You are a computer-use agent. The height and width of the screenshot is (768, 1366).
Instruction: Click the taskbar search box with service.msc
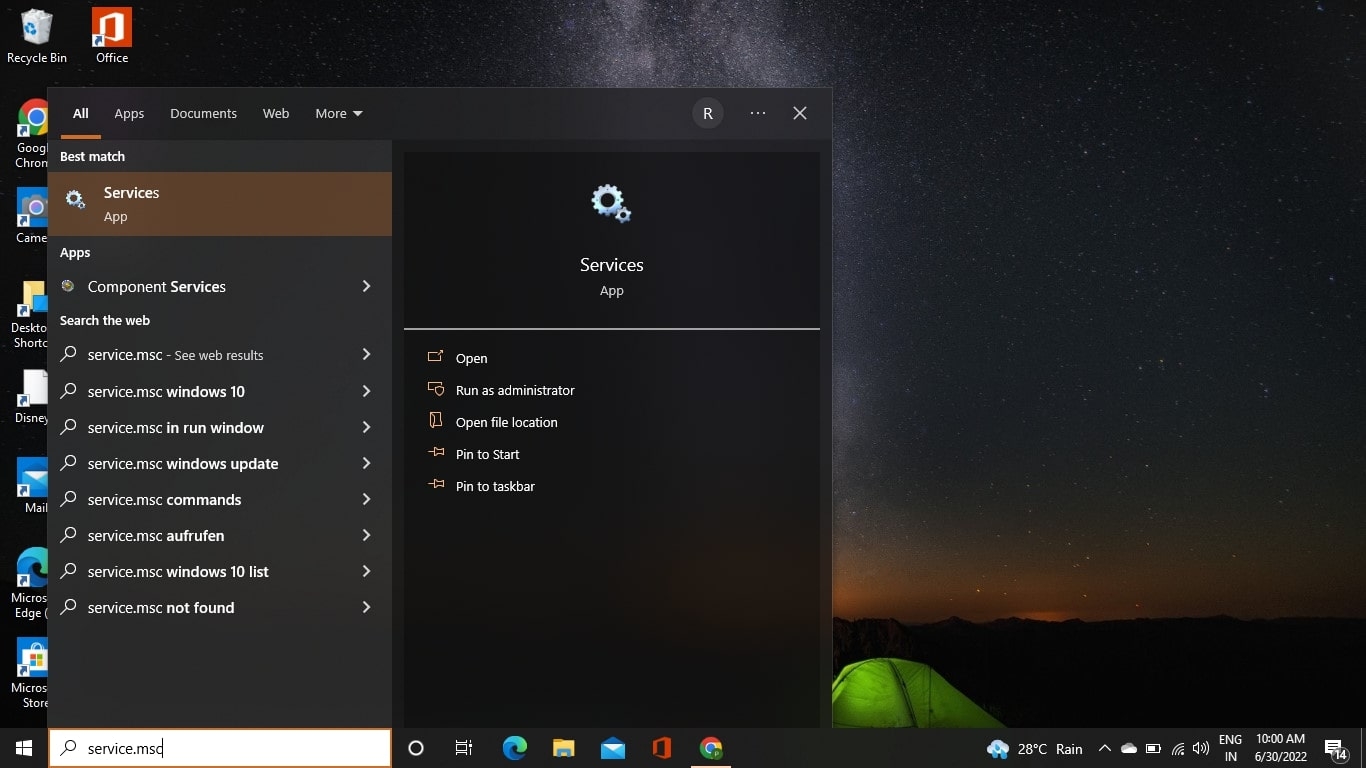tap(220, 748)
